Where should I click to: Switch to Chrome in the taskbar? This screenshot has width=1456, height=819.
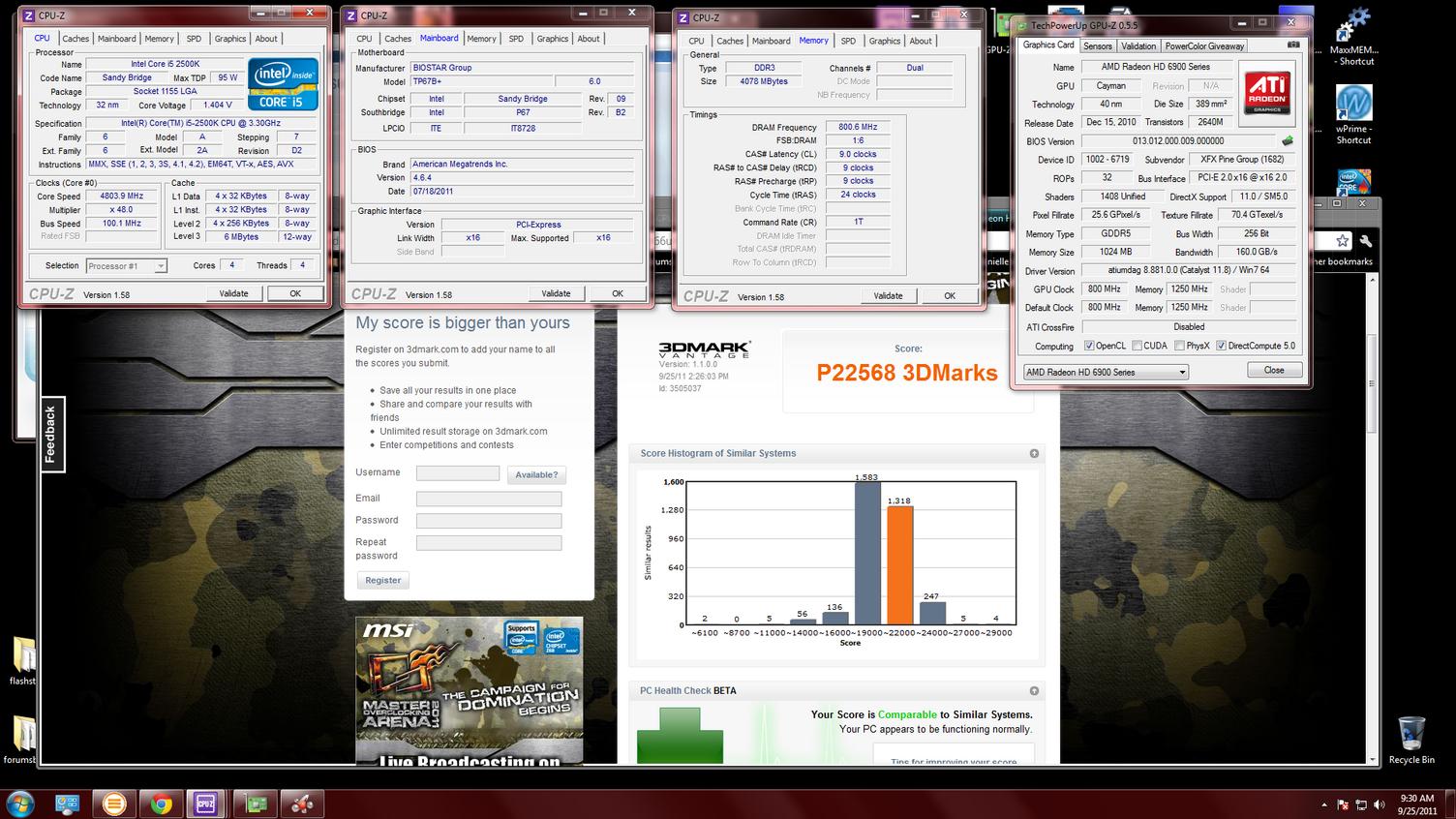(x=161, y=804)
